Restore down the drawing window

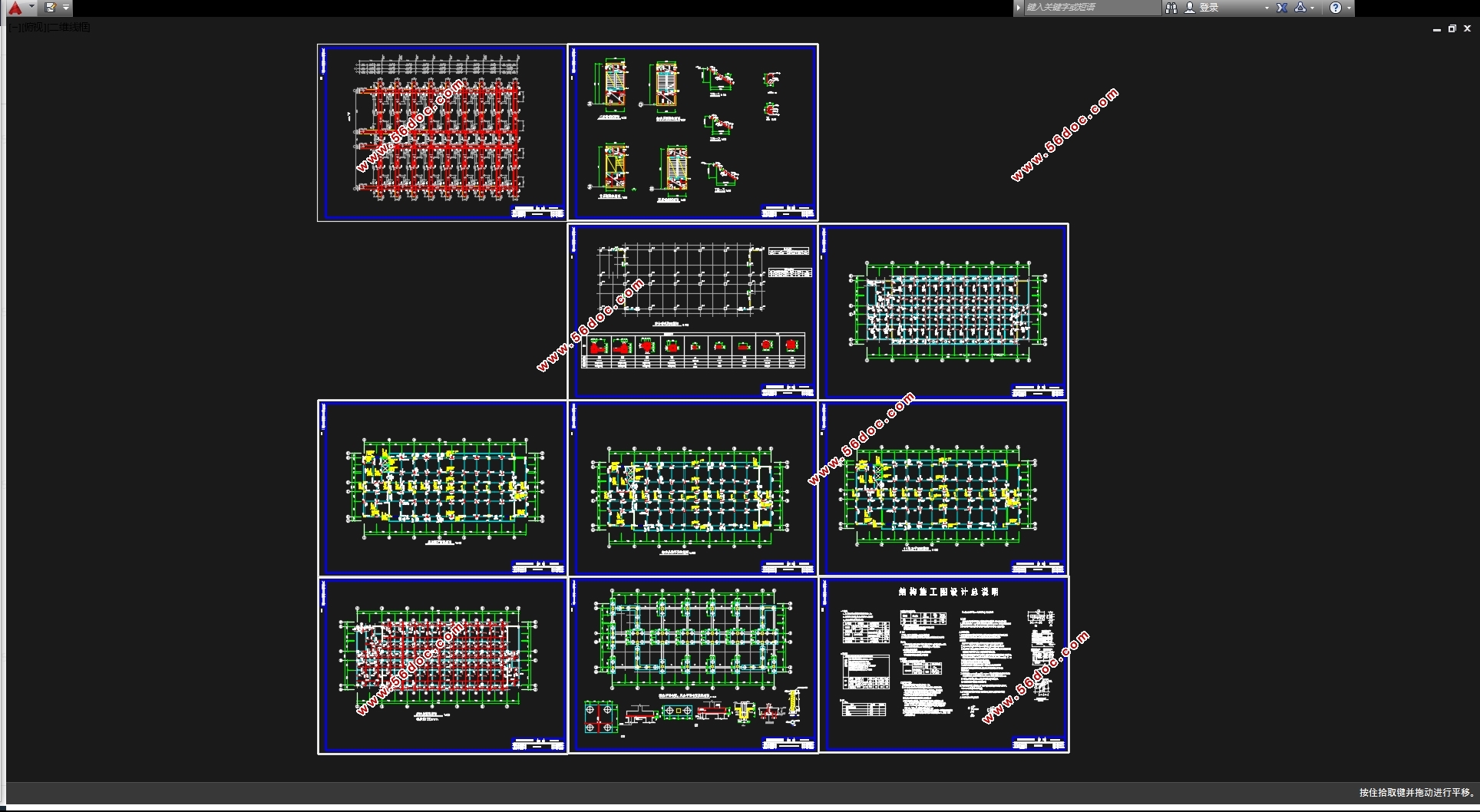point(1452,28)
